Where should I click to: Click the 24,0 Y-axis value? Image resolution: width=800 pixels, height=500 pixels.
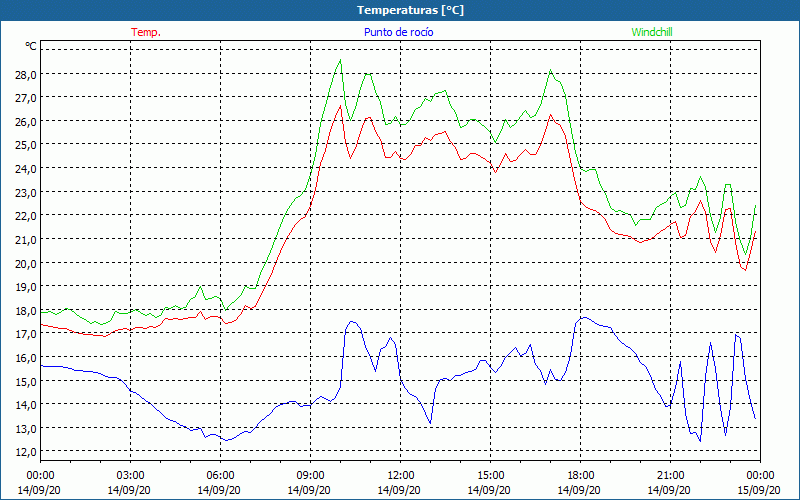pyautogui.click(x=26, y=169)
